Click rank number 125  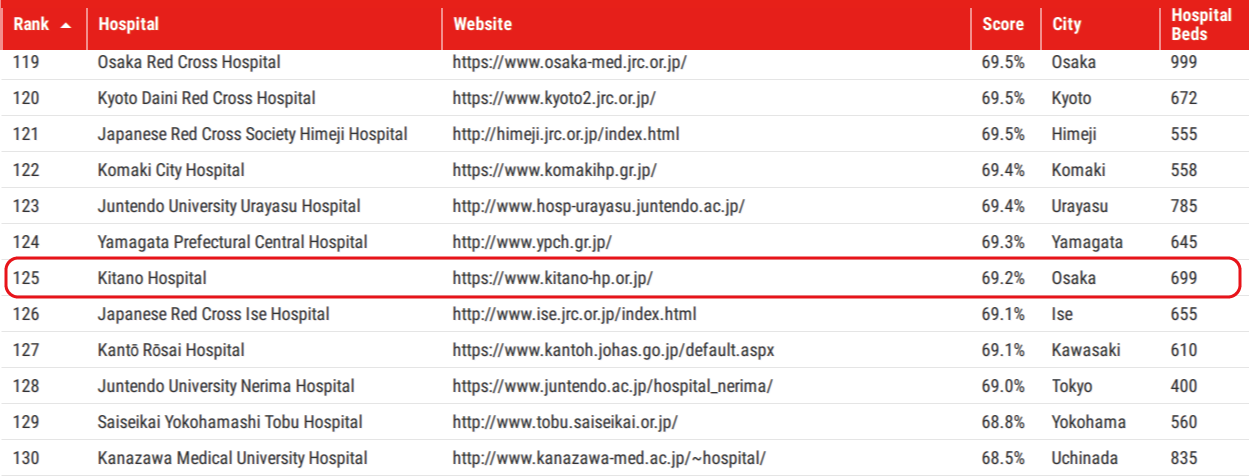click(x=25, y=278)
